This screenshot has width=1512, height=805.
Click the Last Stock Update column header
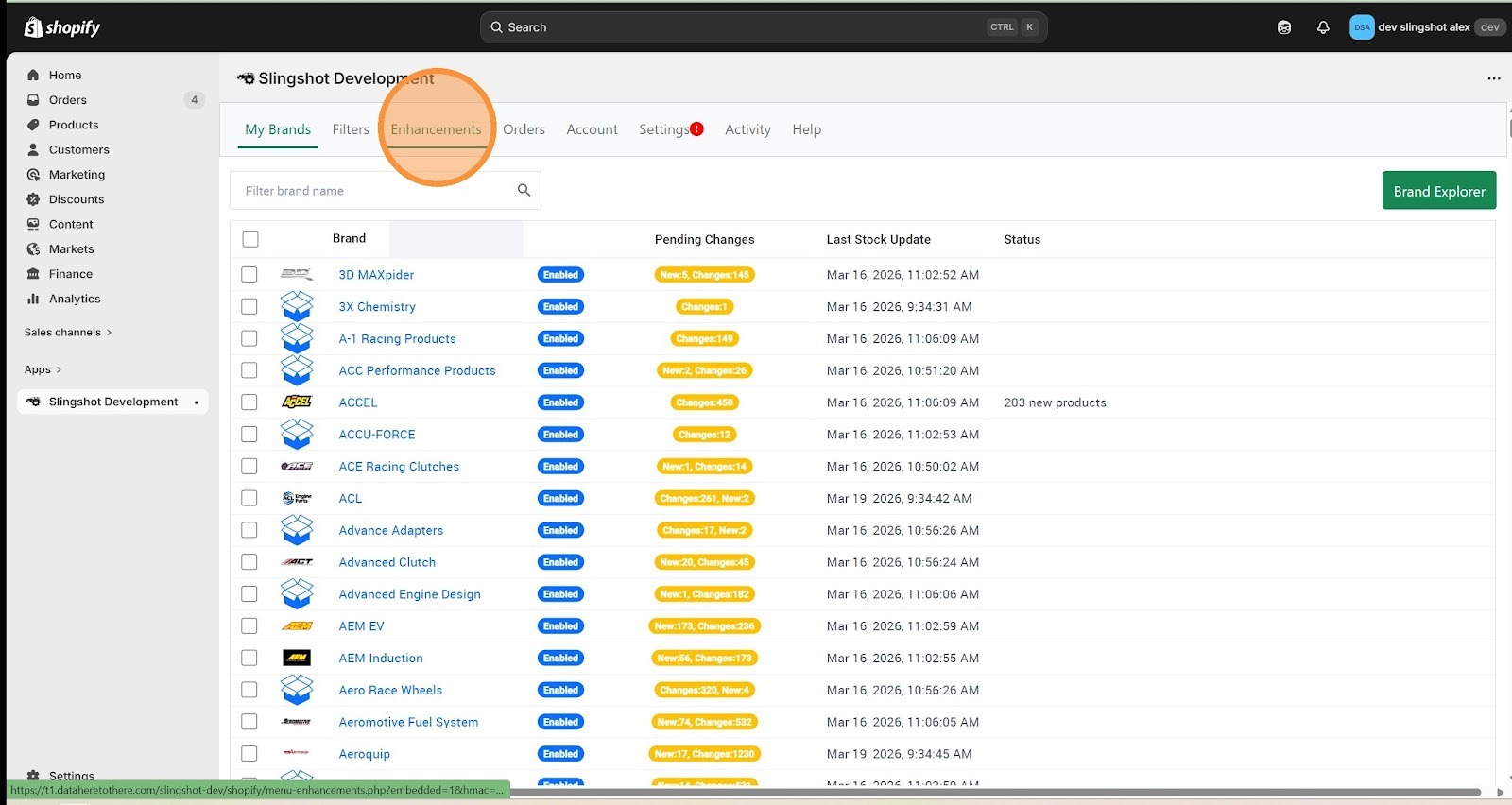tap(878, 239)
